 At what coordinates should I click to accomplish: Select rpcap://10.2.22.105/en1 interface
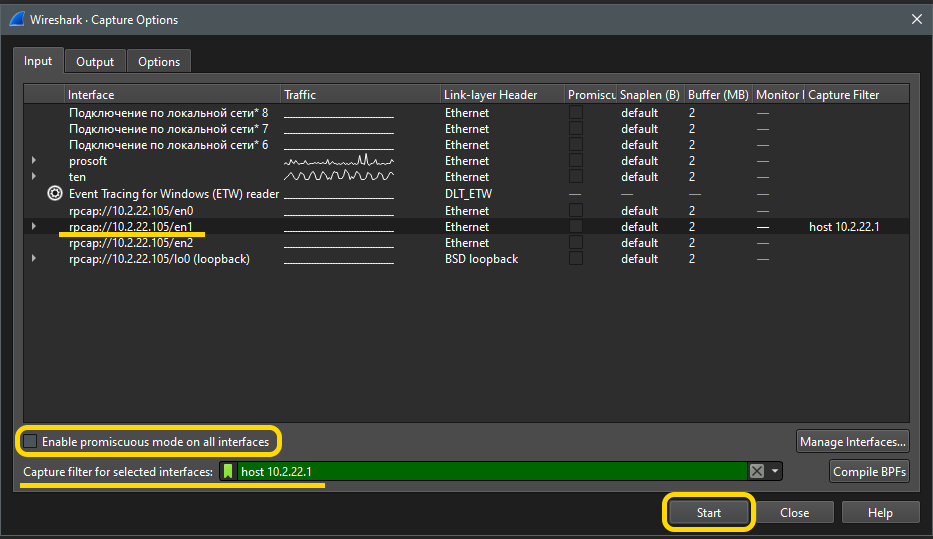pos(131,227)
